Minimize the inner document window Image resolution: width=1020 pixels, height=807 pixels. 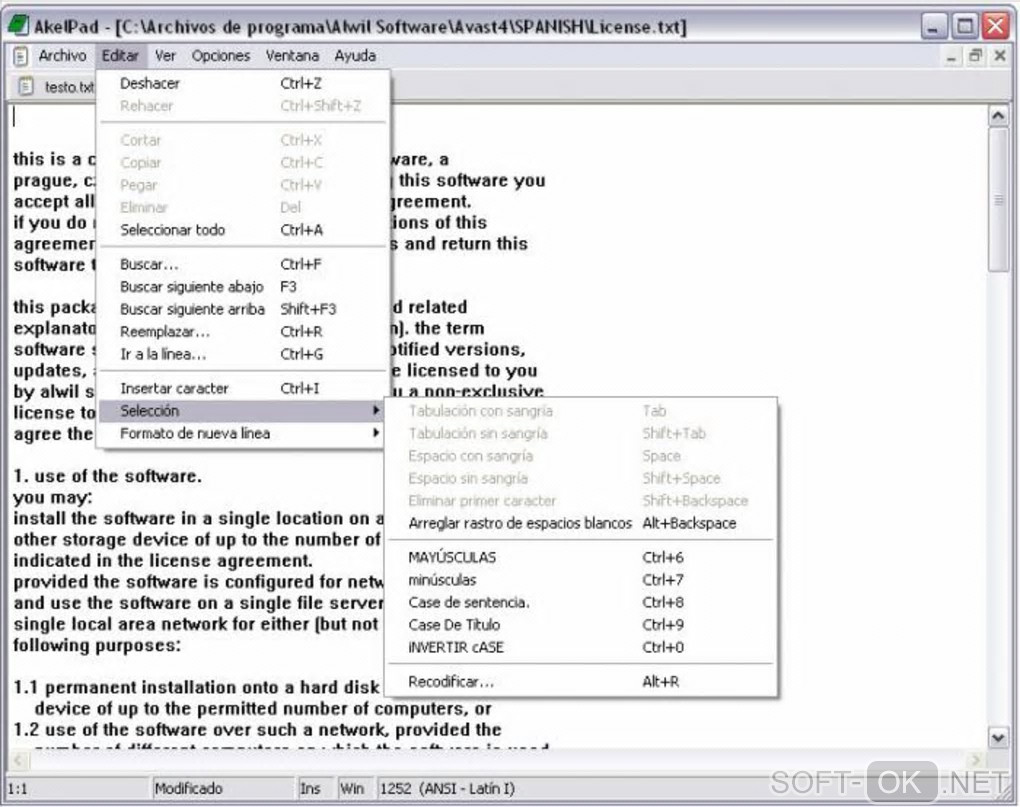pyautogui.click(x=951, y=57)
